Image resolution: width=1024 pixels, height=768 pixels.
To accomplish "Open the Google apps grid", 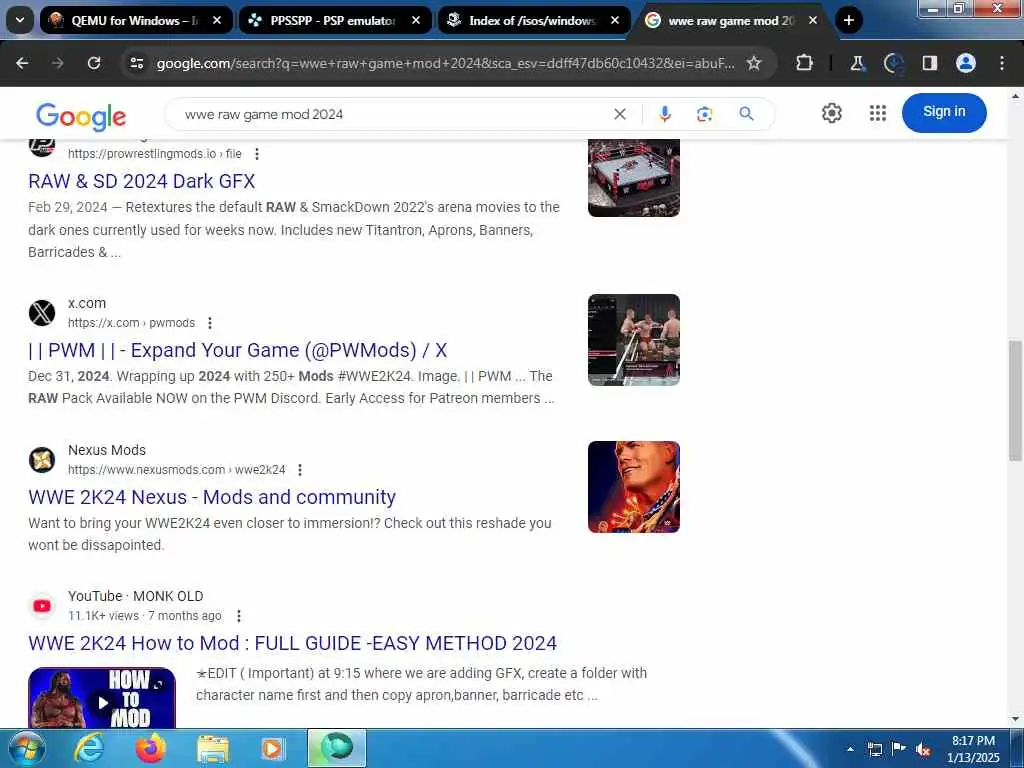I will pos(878,113).
